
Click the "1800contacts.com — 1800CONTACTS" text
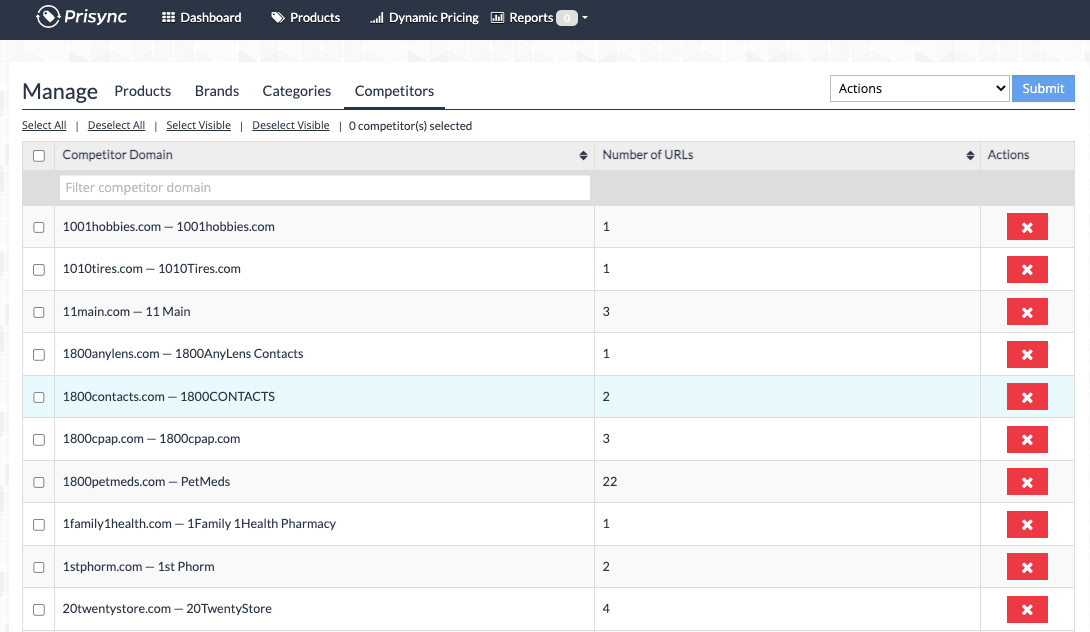tap(169, 396)
